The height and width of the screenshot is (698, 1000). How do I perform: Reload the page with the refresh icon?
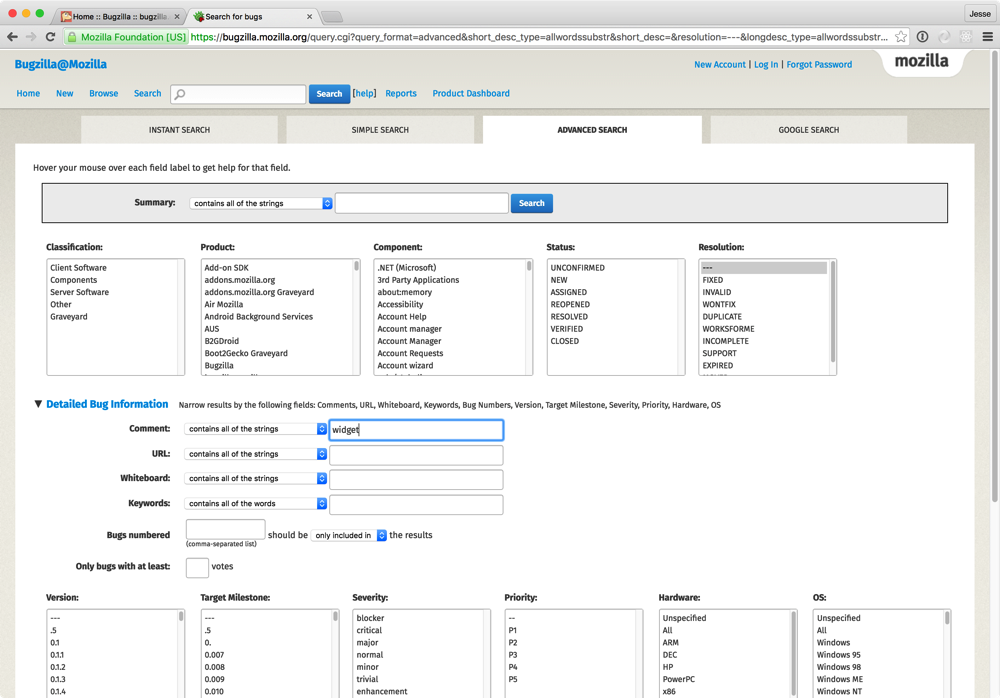50,37
